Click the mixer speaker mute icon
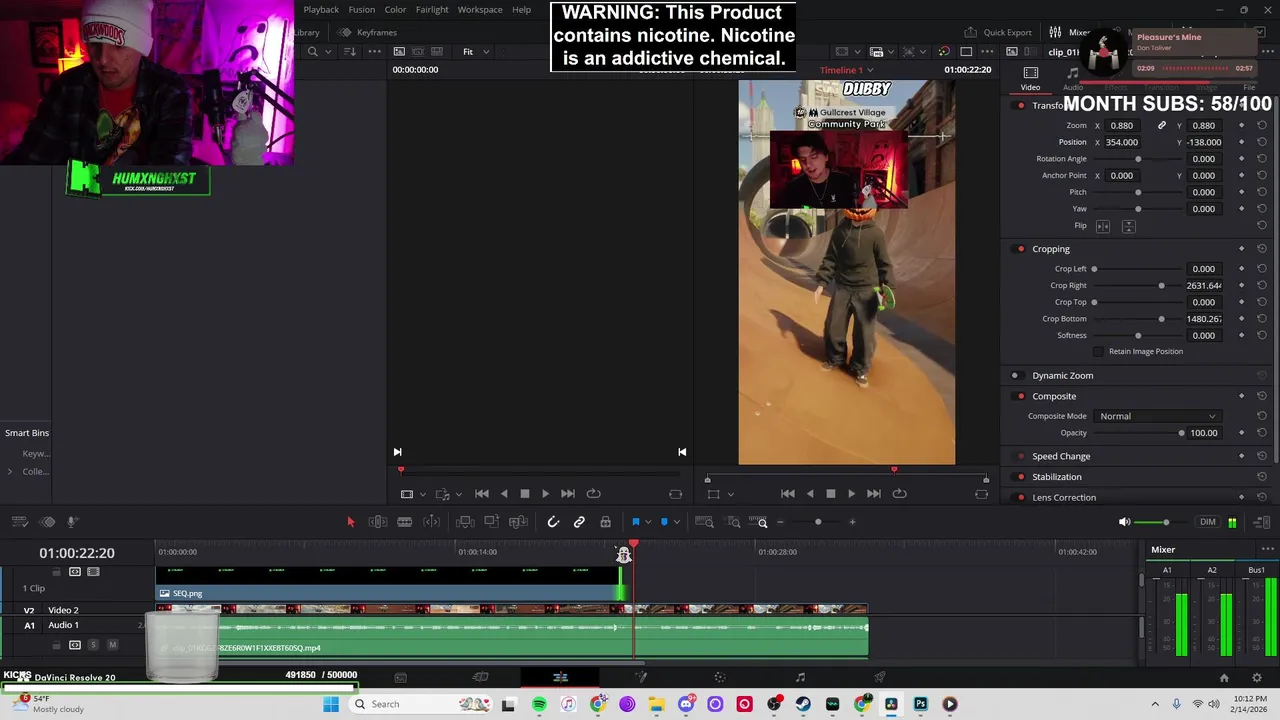The image size is (1280, 720). pyautogui.click(x=1124, y=522)
